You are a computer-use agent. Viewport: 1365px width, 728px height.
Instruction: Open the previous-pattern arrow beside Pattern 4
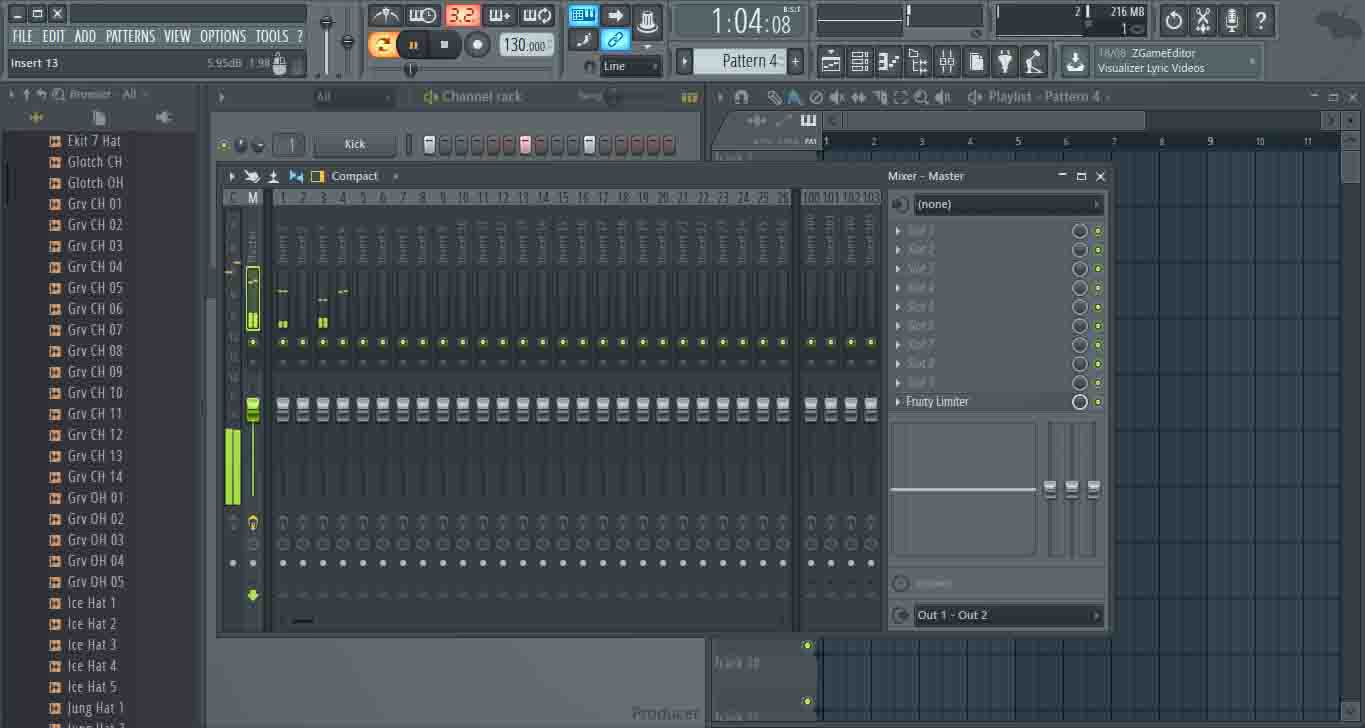click(684, 61)
